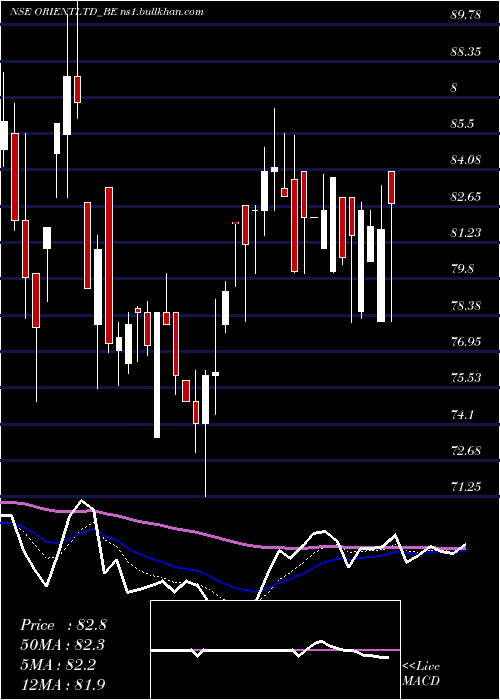The height and width of the screenshot is (700, 500).
Task: Click the 72.68 price axis label
Action: coord(465,450)
